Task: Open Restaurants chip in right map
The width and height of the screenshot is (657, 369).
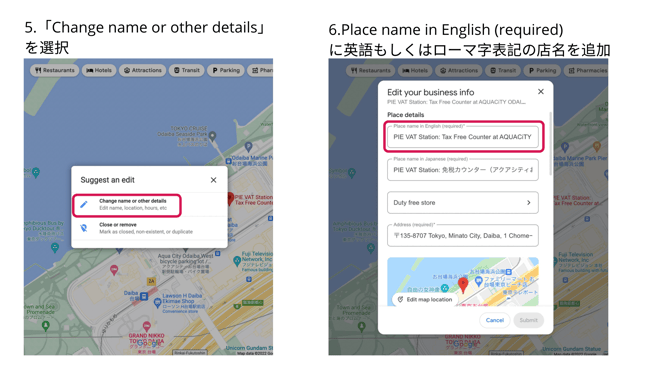Action: coord(371,70)
